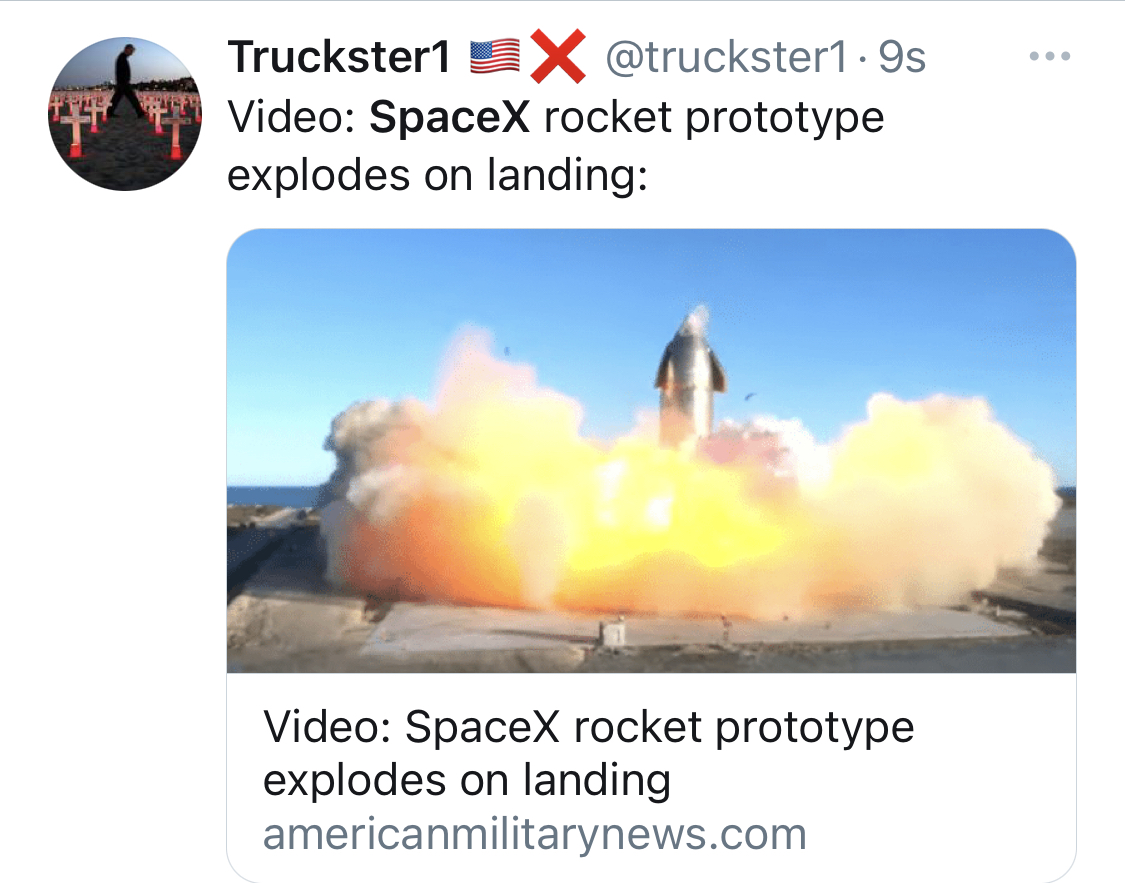Click the bold SpaceX word in the tweet

450,117
